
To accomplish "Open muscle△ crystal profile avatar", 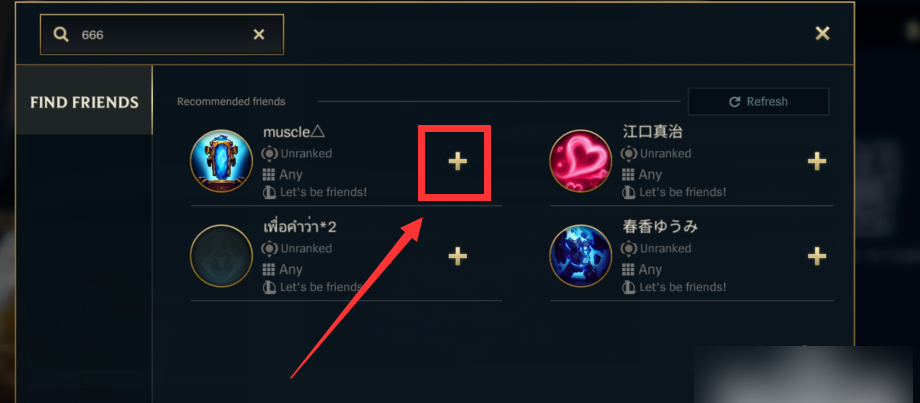I will click(221, 161).
